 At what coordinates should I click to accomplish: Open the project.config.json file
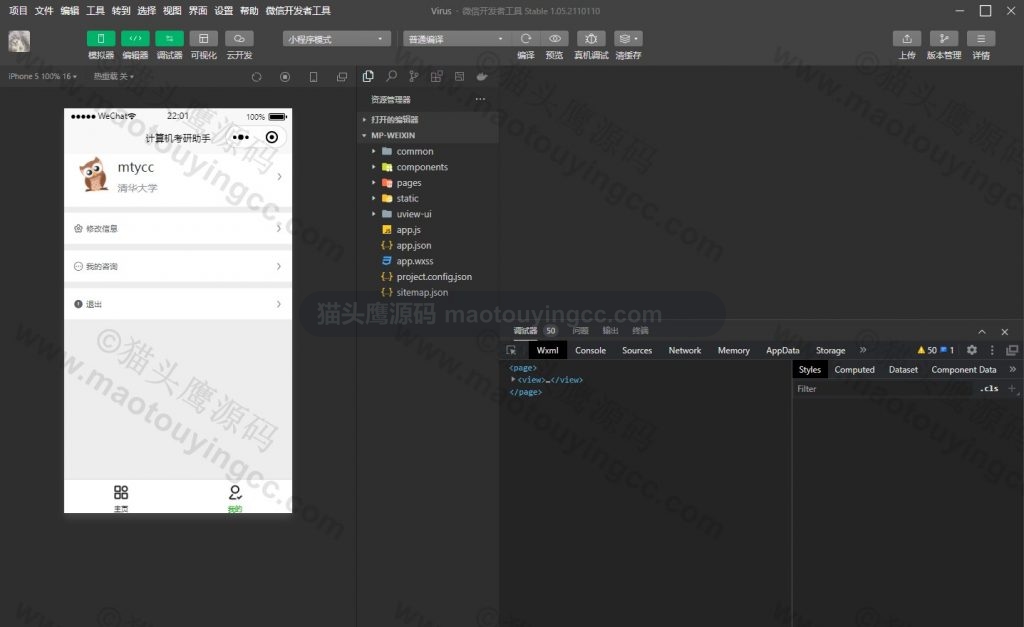pyautogui.click(x=428, y=276)
